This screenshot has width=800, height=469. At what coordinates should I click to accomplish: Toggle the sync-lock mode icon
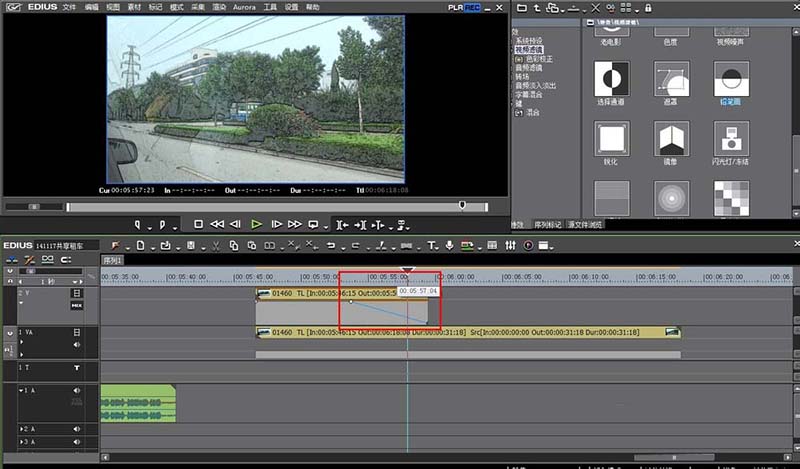click(x=47, y=260)
